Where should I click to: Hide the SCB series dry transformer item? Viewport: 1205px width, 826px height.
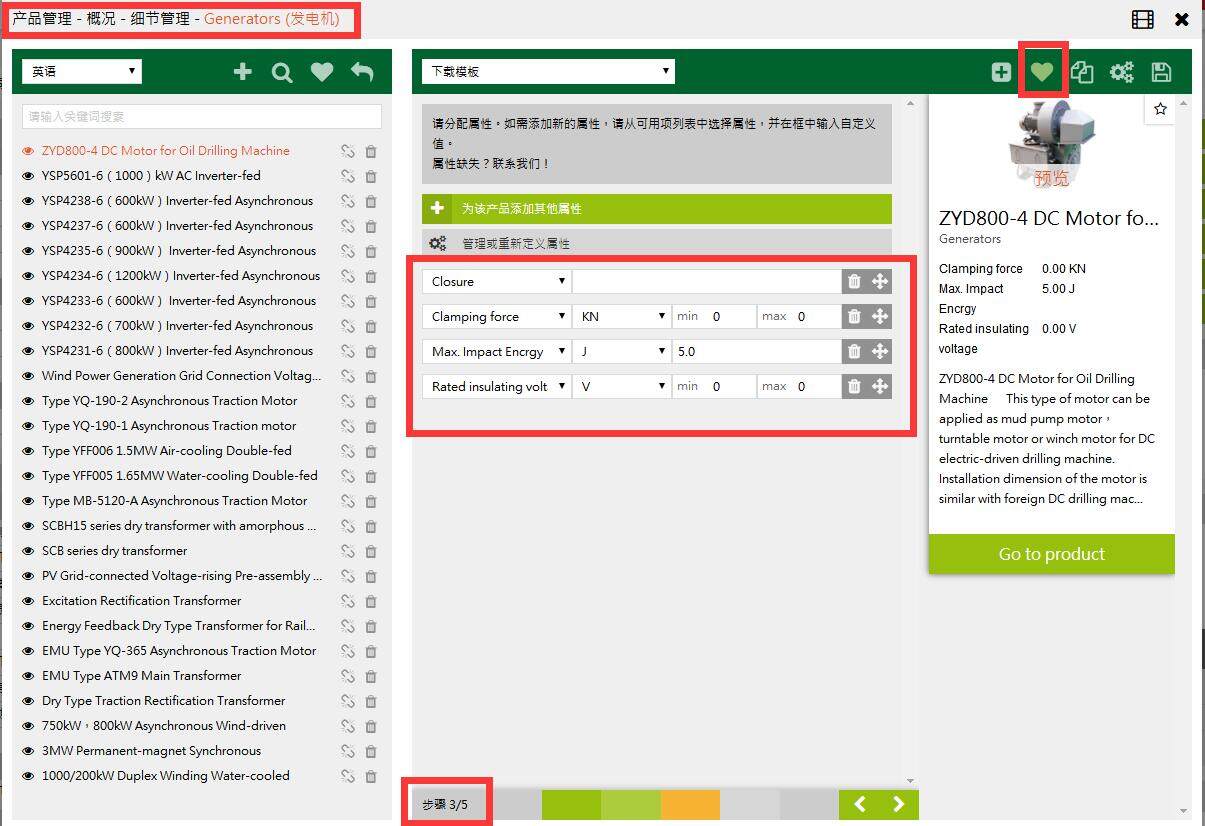click(x=28, y=551)
